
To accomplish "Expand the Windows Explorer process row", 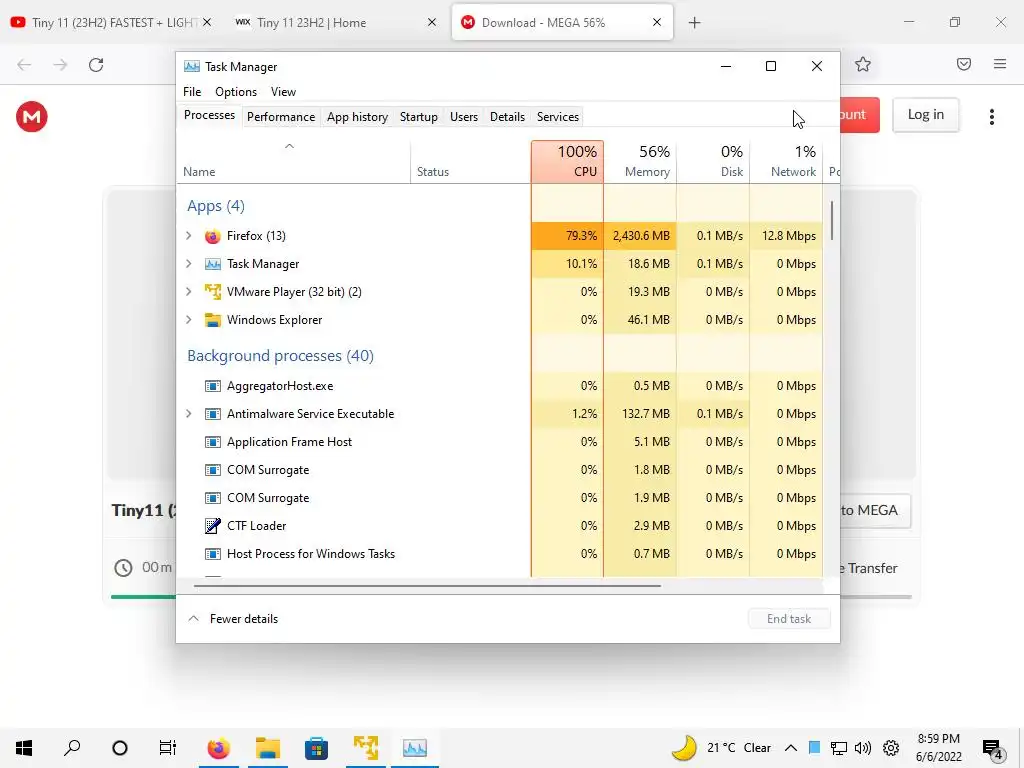I will [189, 320].
